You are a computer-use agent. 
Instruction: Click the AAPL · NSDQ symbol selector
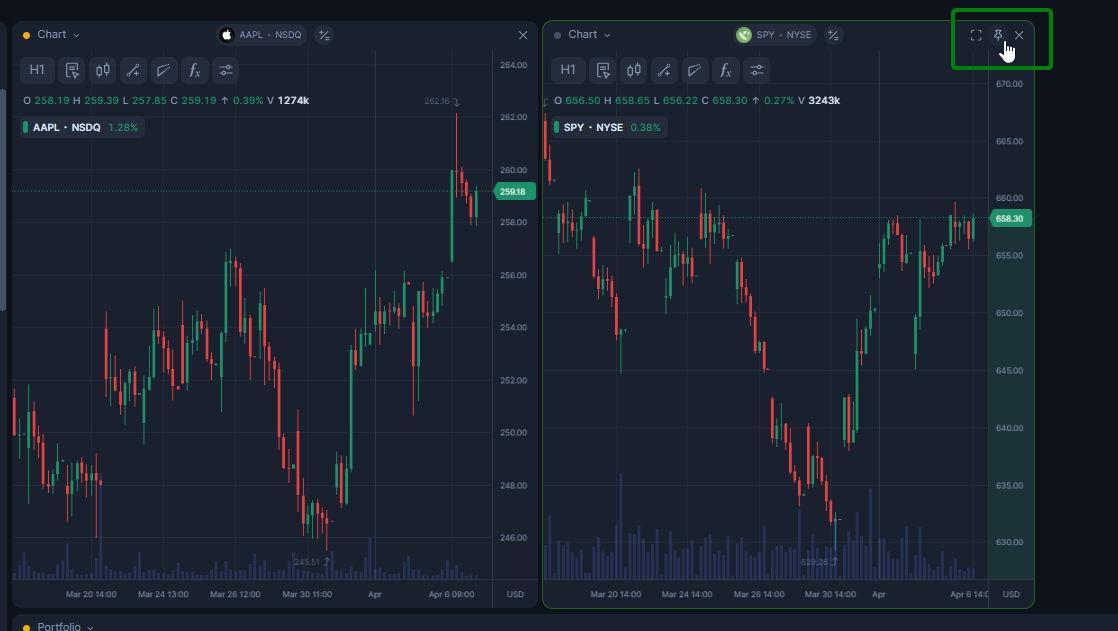(261, 35)
